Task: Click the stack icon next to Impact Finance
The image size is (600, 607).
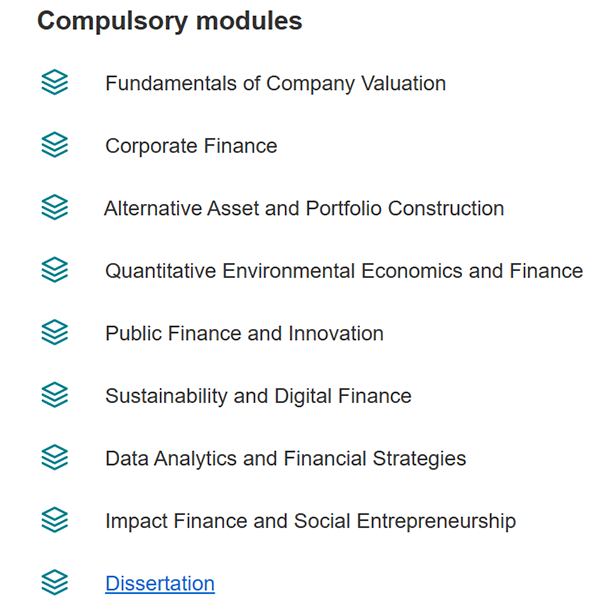Action: pos(55,520)
